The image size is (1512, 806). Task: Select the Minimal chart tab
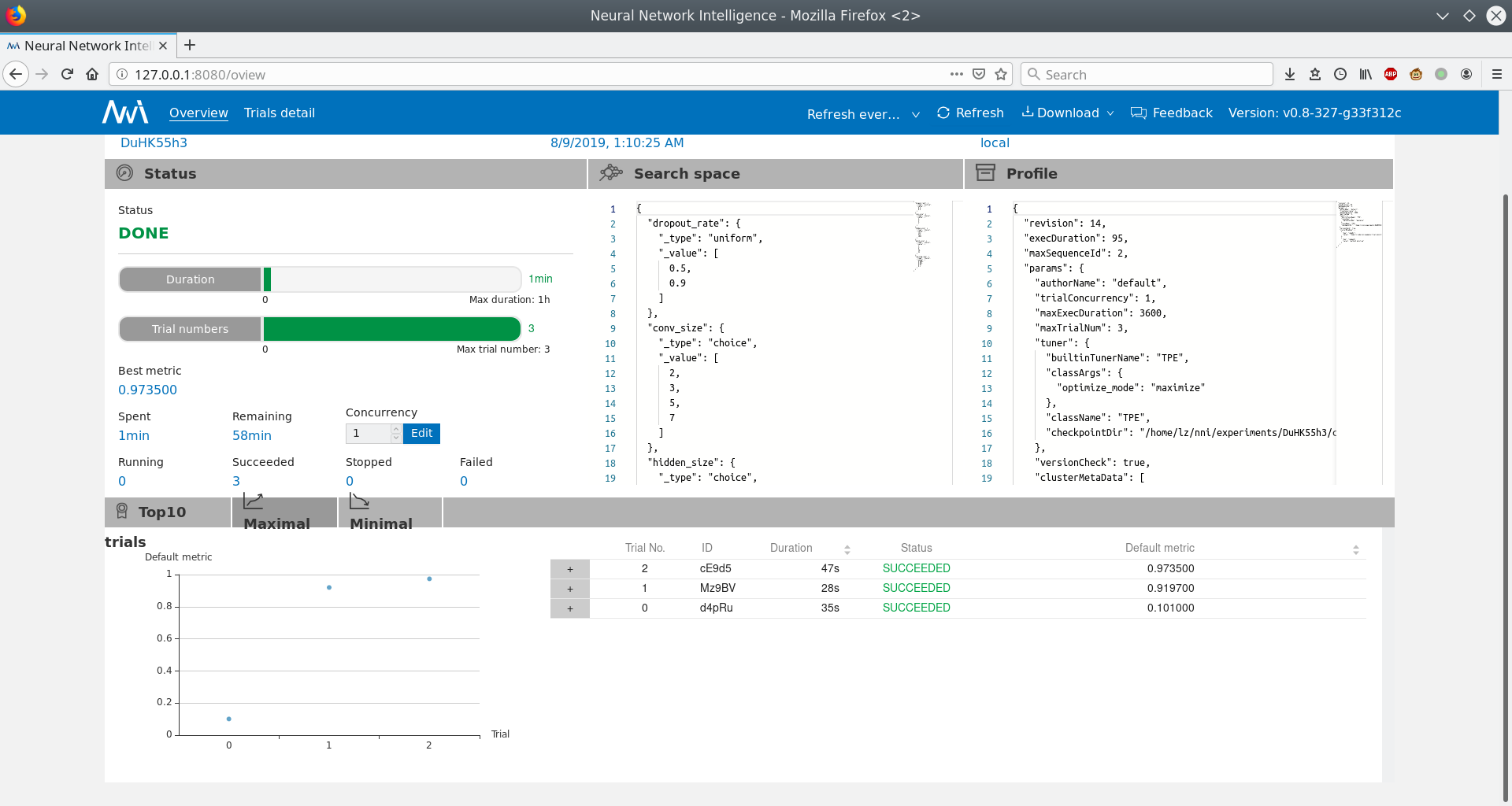tap(390, 512)
